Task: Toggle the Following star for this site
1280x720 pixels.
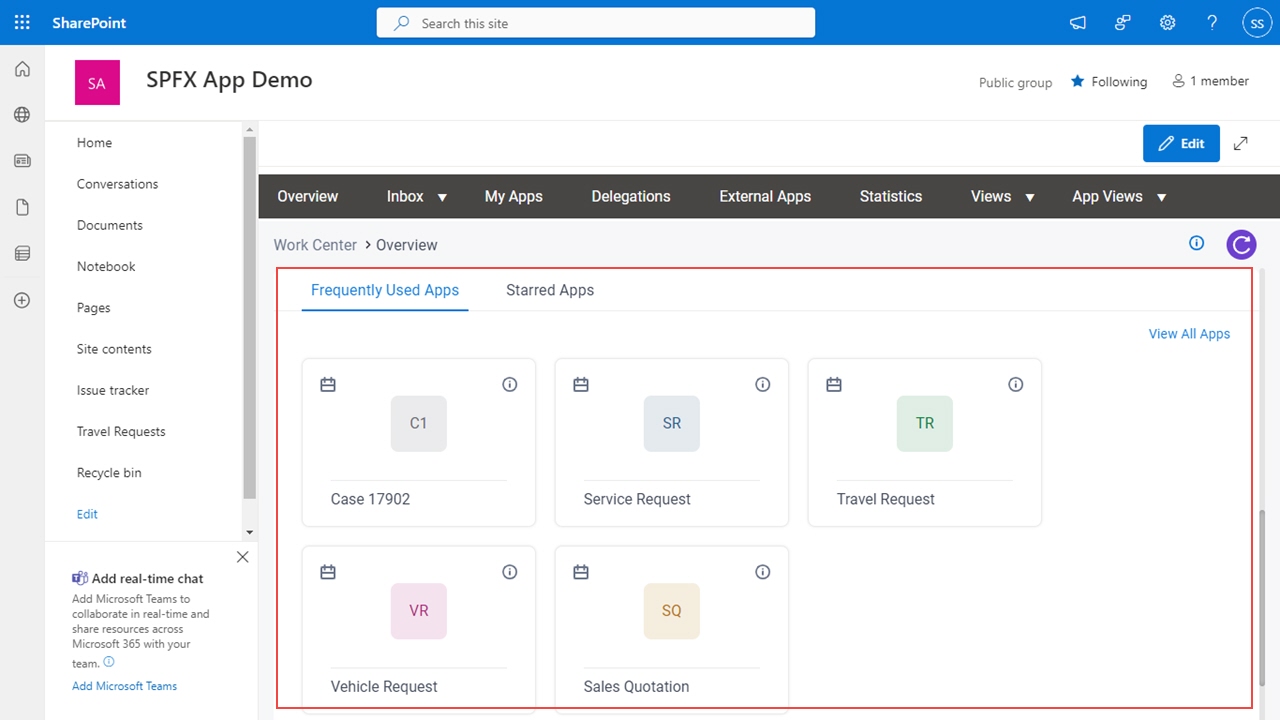Action: pos(1078,81)
